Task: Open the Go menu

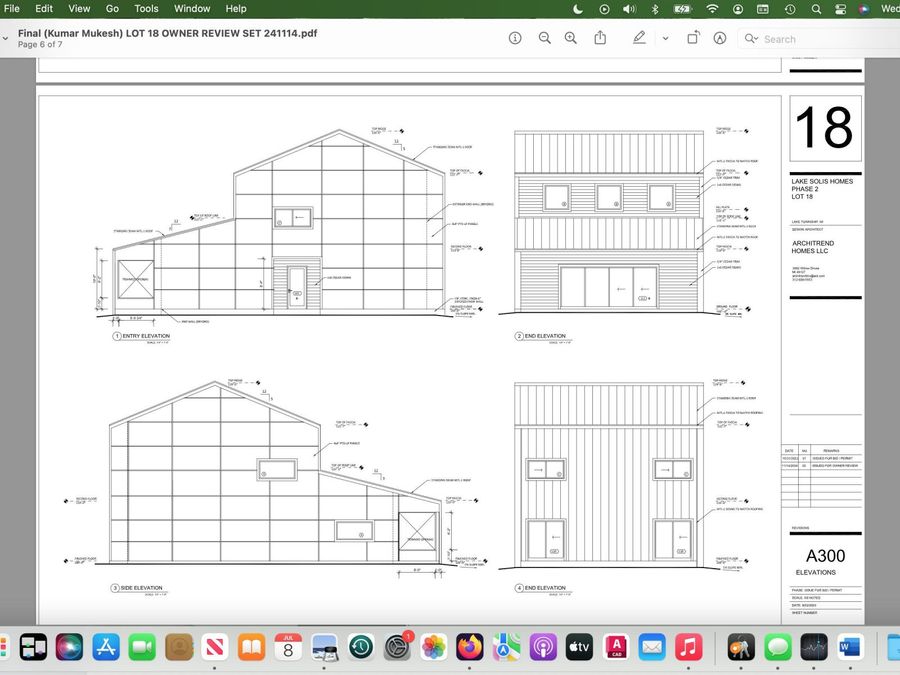Action: coord(112,9)
